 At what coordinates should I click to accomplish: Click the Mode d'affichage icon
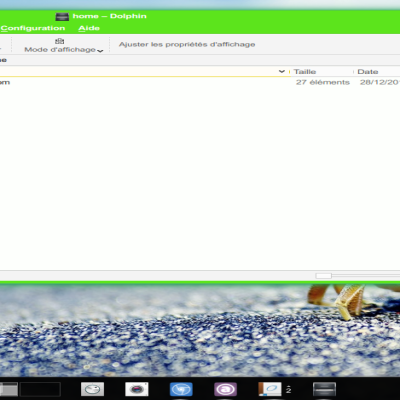[60, 41]
